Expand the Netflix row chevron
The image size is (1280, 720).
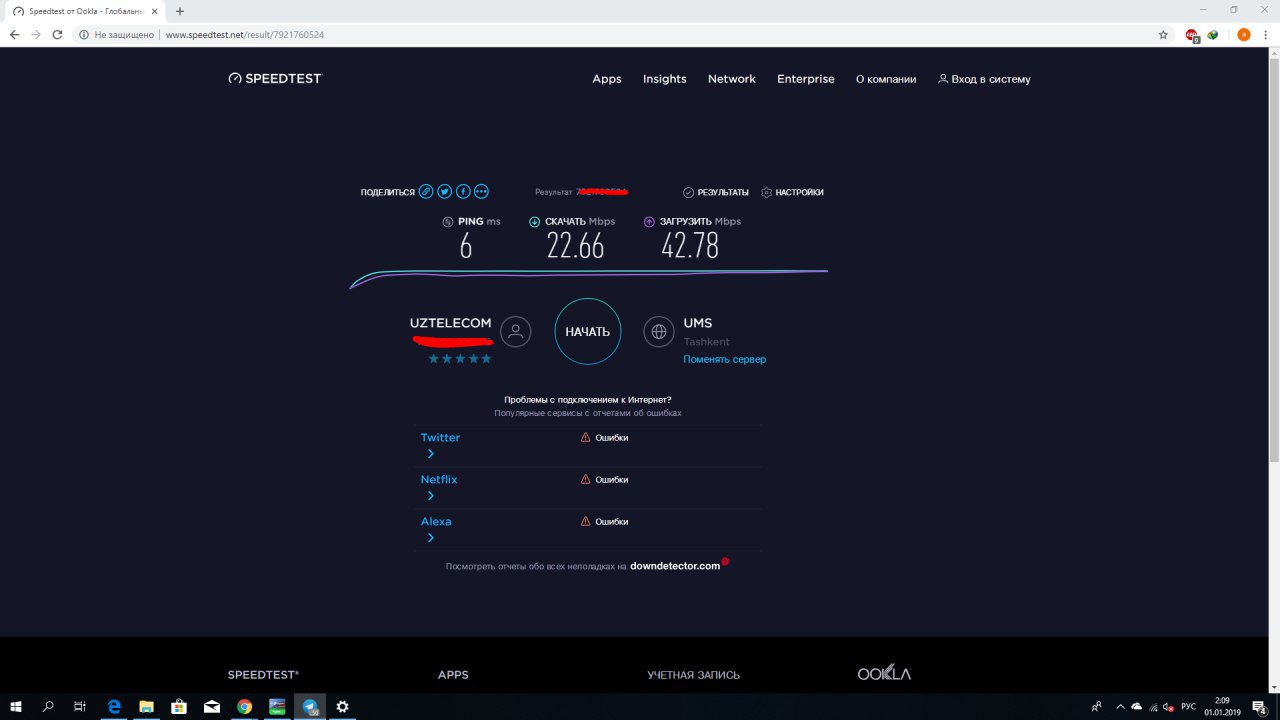click(x=431, y=496)
